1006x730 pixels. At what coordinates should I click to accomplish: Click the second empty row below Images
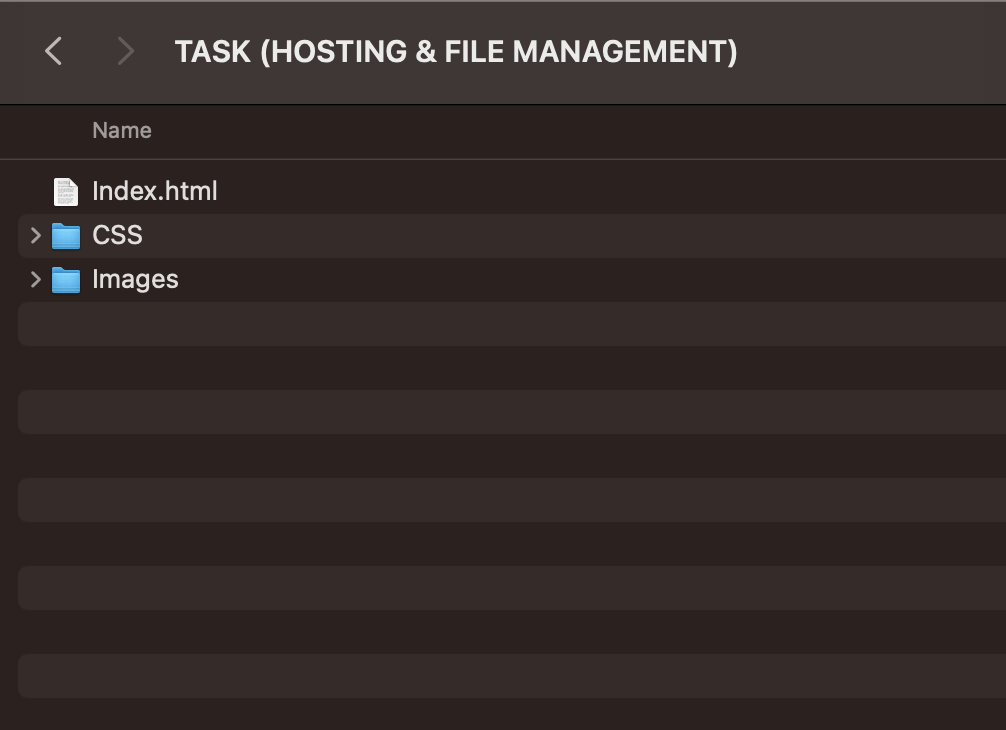coord(500,368)
